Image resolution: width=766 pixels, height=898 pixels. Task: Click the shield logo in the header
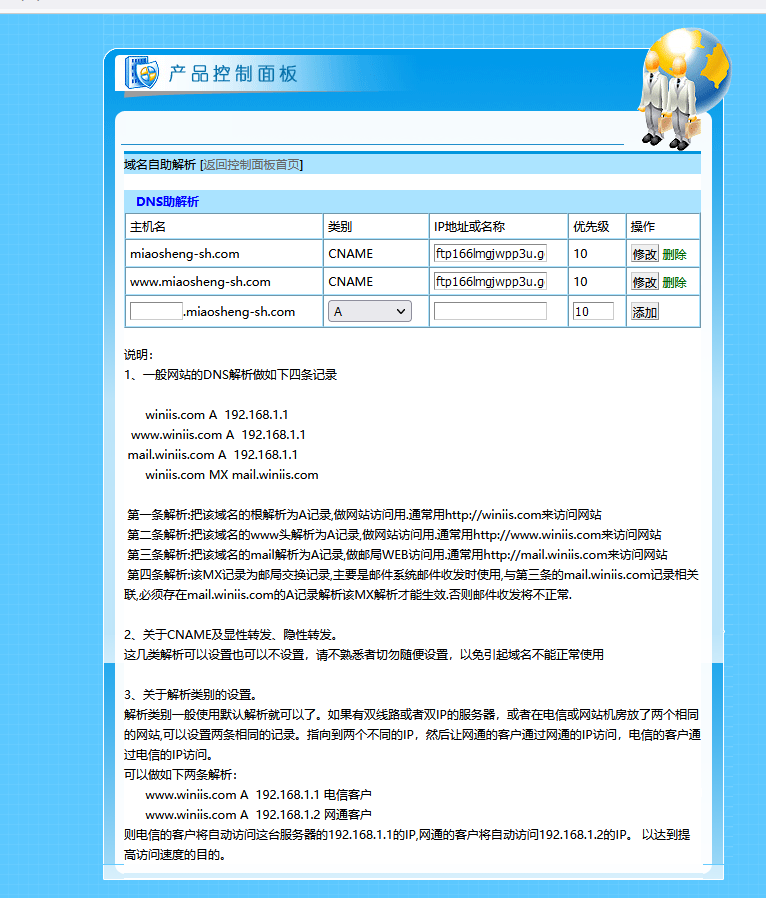point(141,73)
